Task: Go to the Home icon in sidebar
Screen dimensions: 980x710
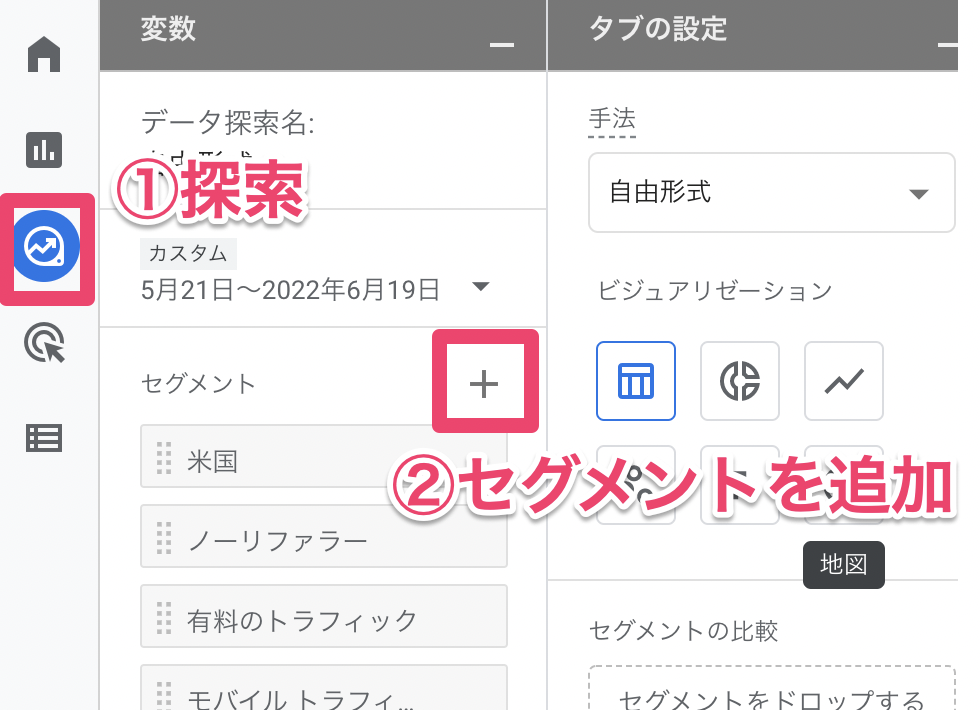Action: tap(44, 54)
